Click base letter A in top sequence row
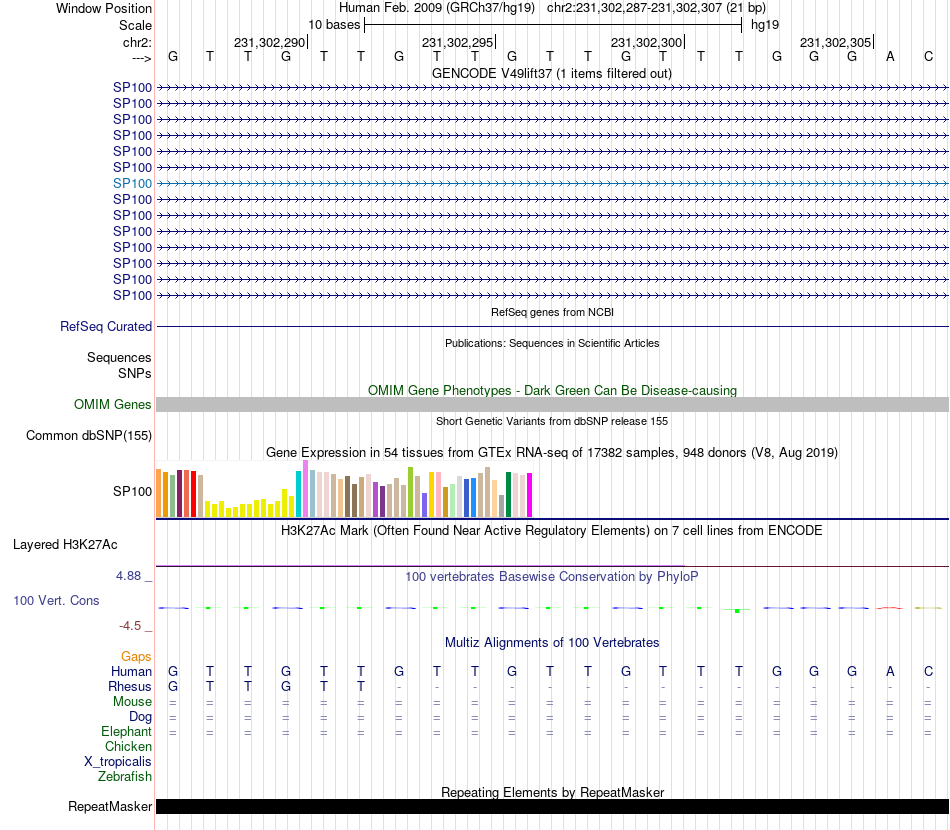The image size is (950, 830). 890,56
